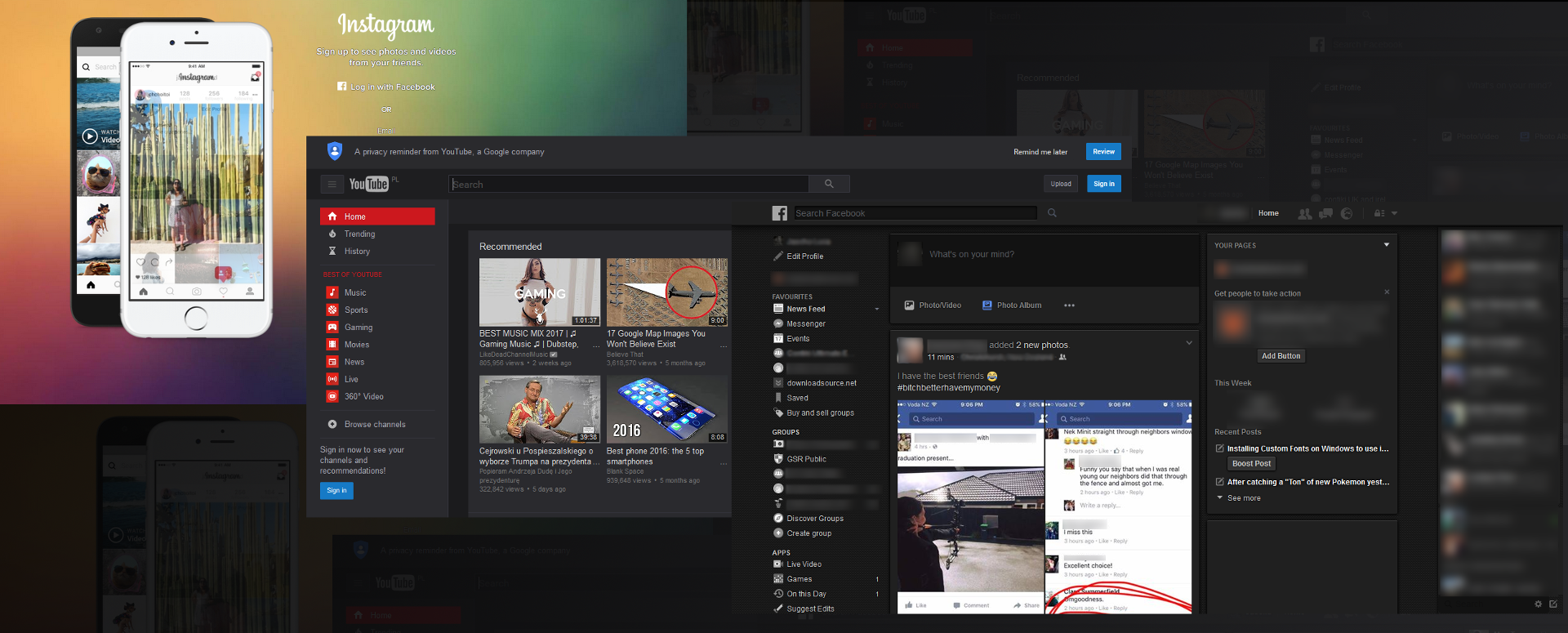Focus the Search Facebook field

(915, 213)
